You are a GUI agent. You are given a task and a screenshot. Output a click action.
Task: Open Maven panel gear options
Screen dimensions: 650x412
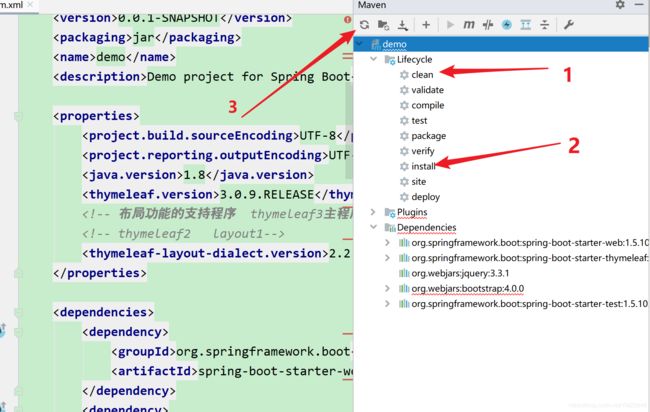pyautogui.click(x=620, y=5)
